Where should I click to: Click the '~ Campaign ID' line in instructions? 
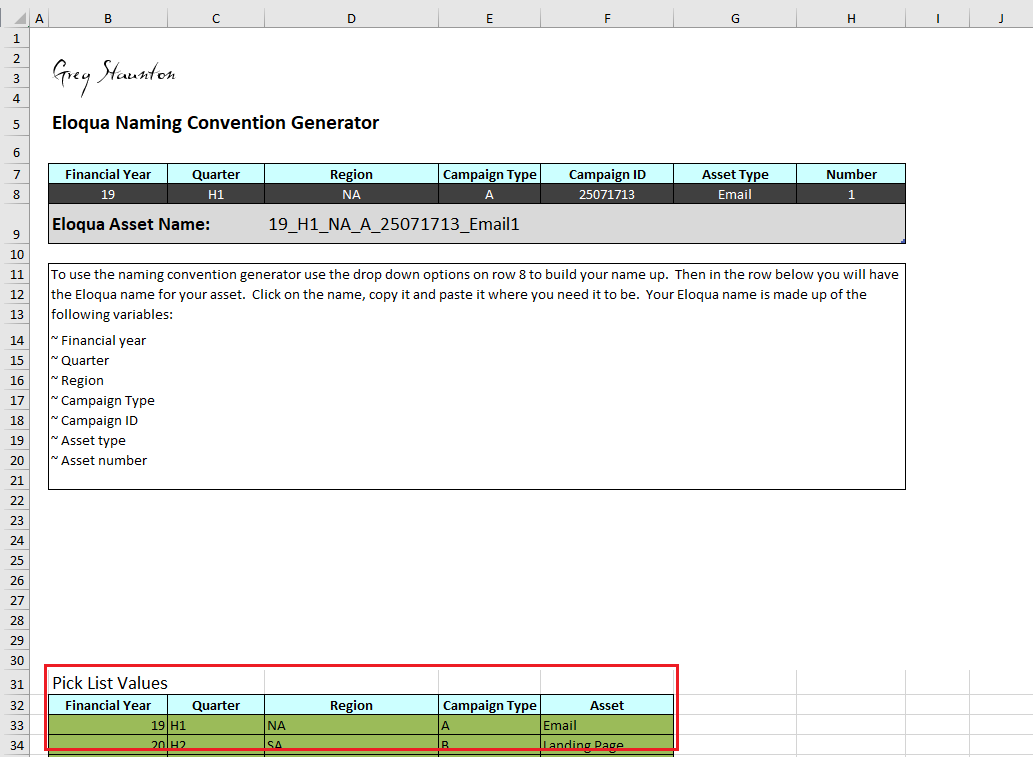pyautogui.click(x=94, y=420)
